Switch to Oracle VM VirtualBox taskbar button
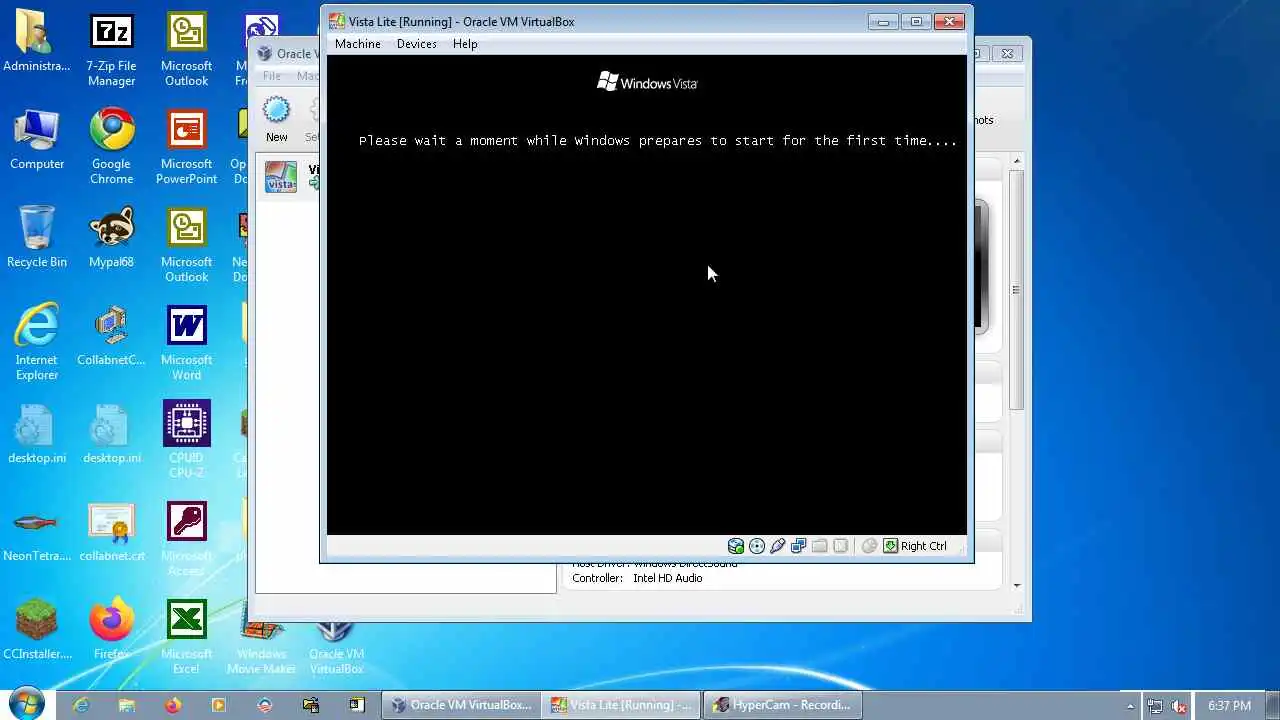 [x=461, y=705]
